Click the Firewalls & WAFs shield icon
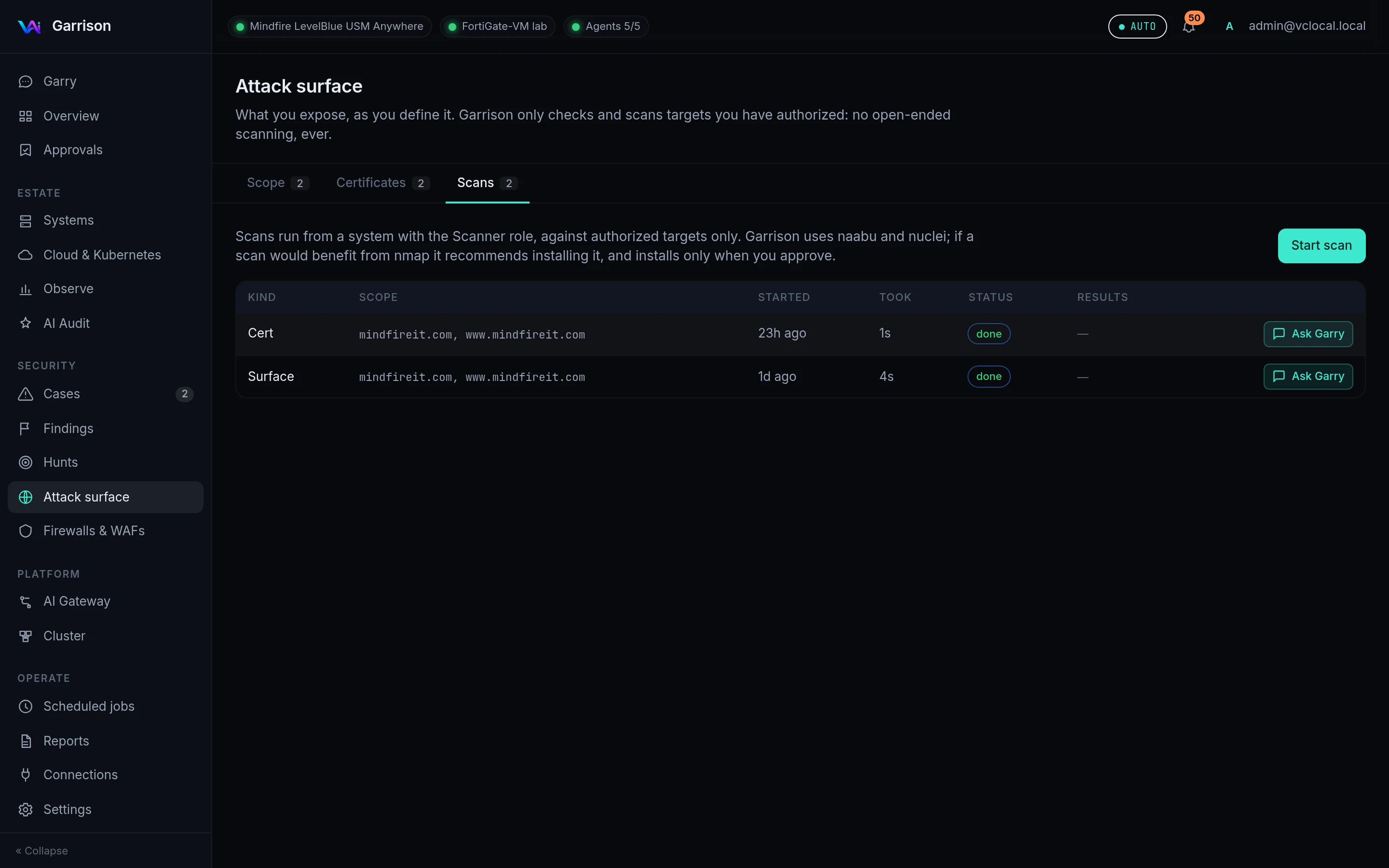 pyautogui.click(x=25, y=531)
